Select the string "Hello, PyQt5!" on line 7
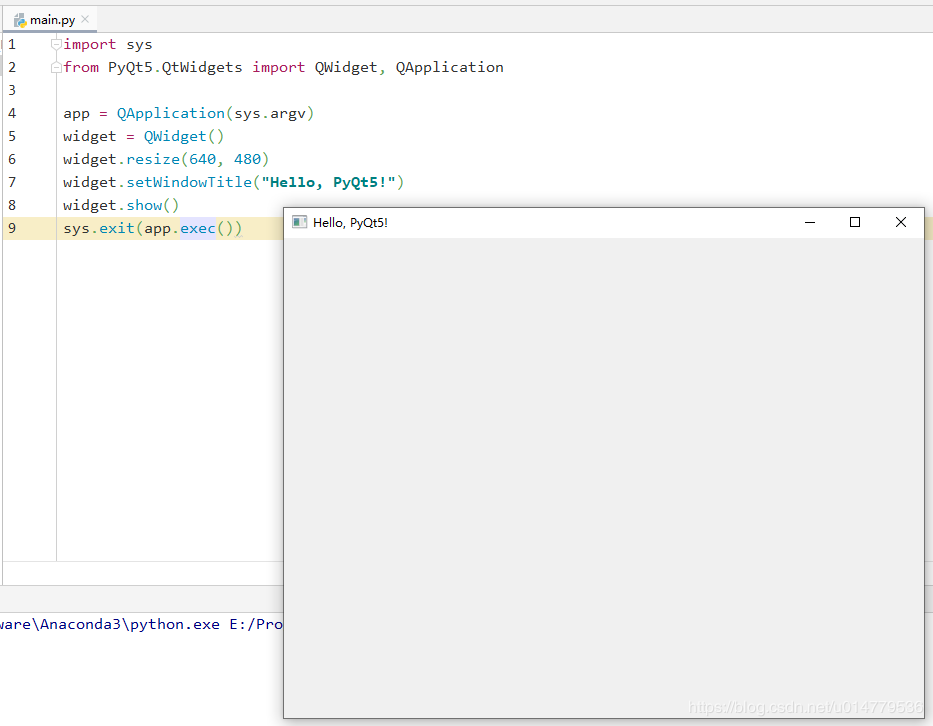 point(330,182)
